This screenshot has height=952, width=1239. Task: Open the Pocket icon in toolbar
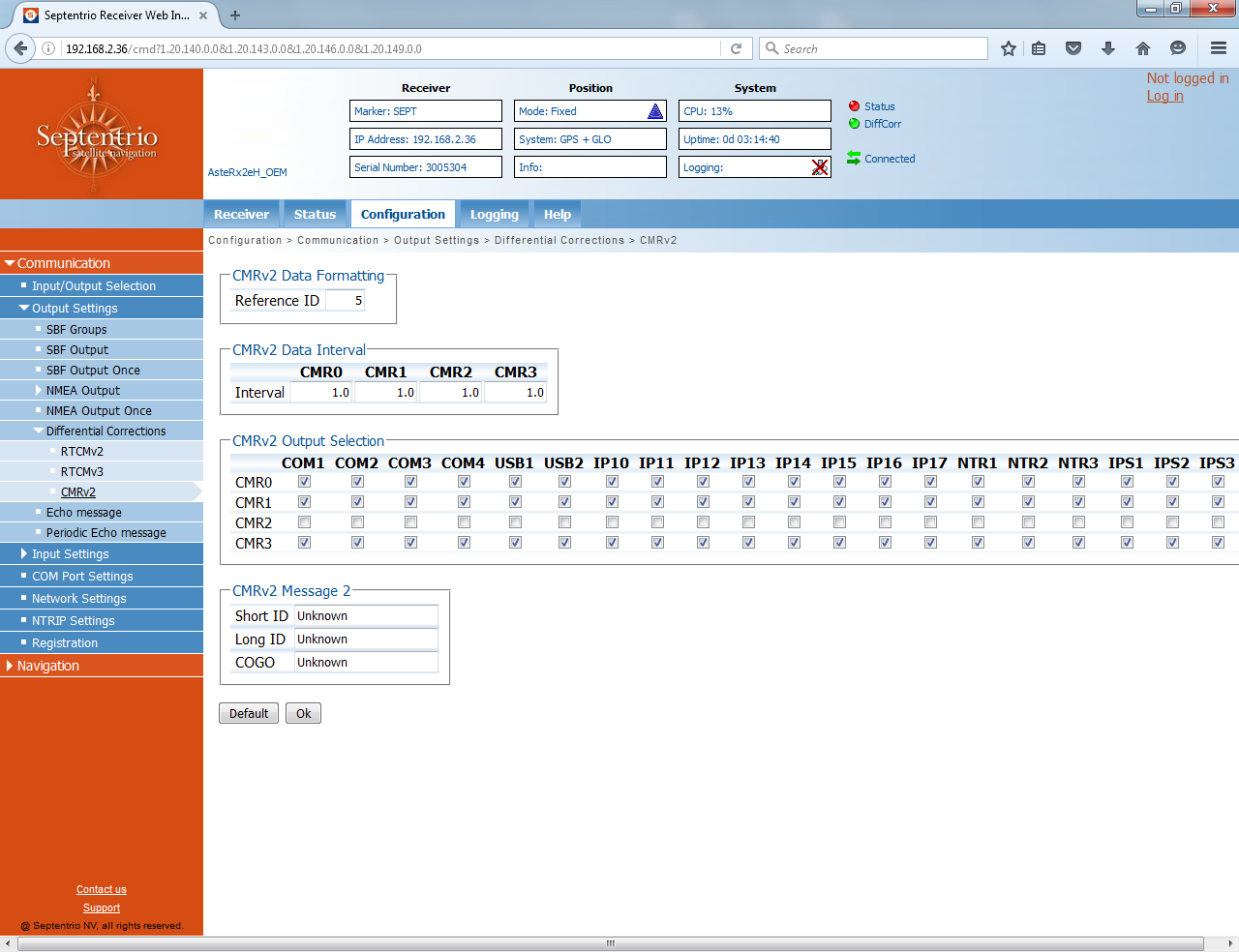(1073, 48)
